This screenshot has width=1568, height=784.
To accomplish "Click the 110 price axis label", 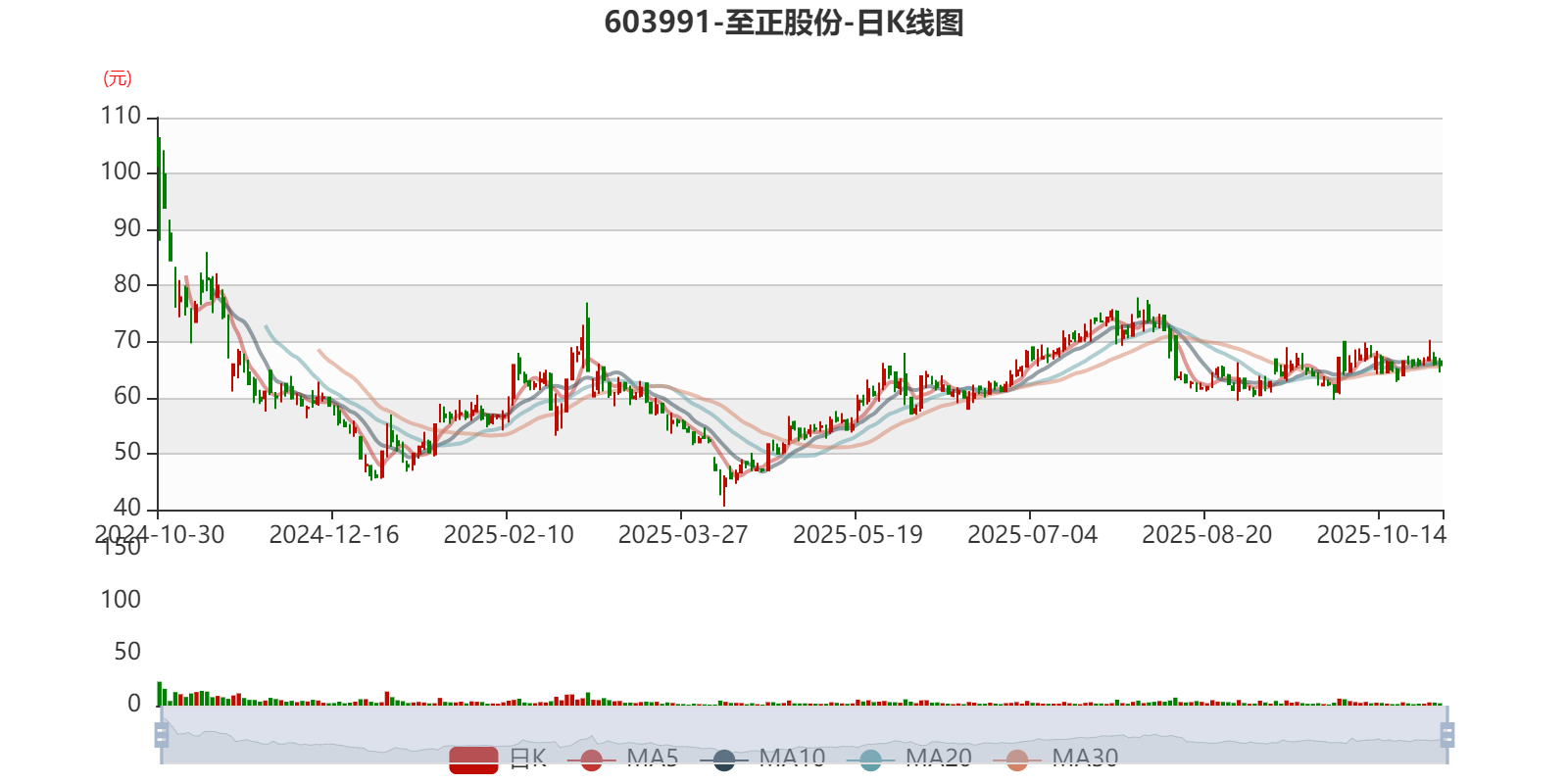I will [x=121, y=116].
